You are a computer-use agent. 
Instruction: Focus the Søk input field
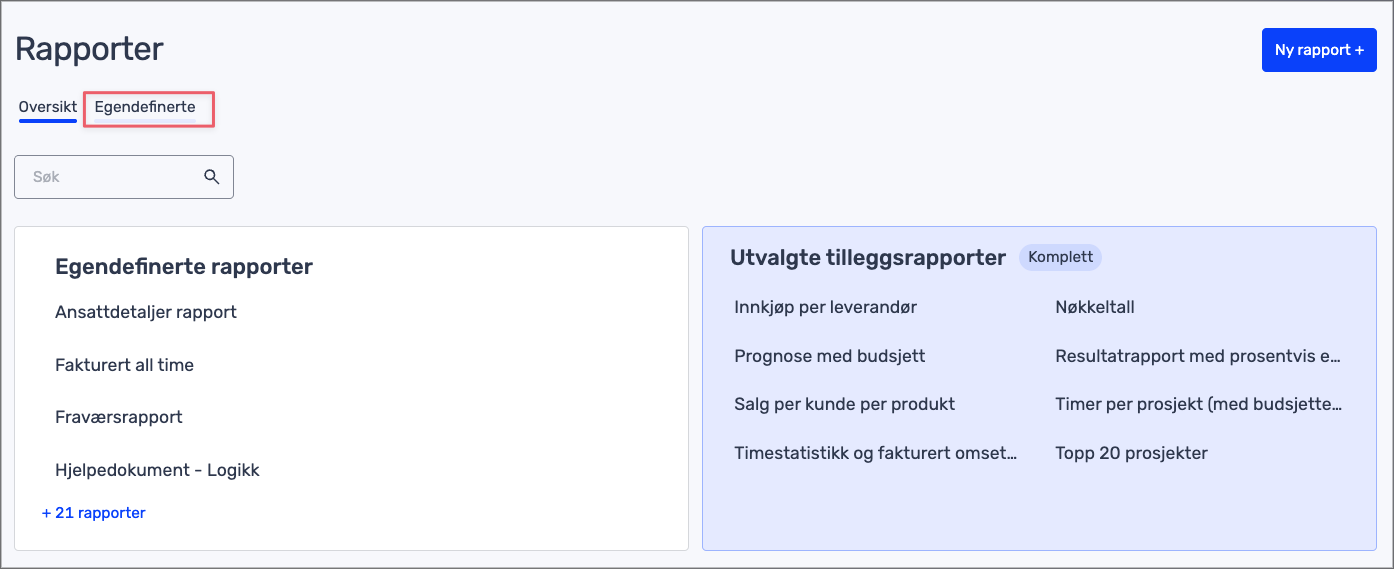click(112, 177)
